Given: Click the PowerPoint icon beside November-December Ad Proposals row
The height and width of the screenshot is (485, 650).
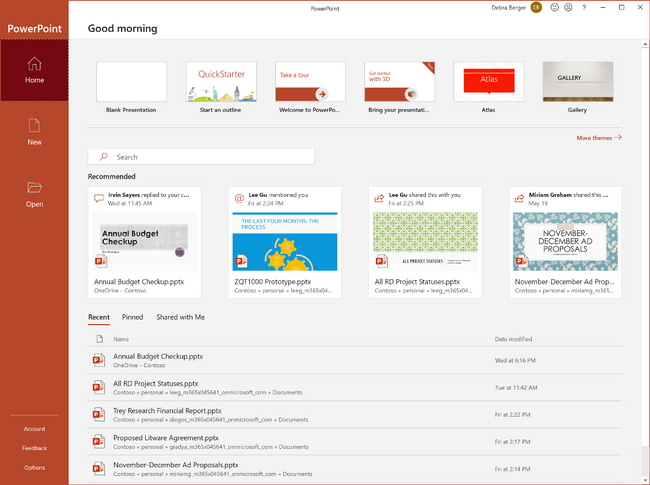Looking at the screenshot, I should tap(99, 468).
